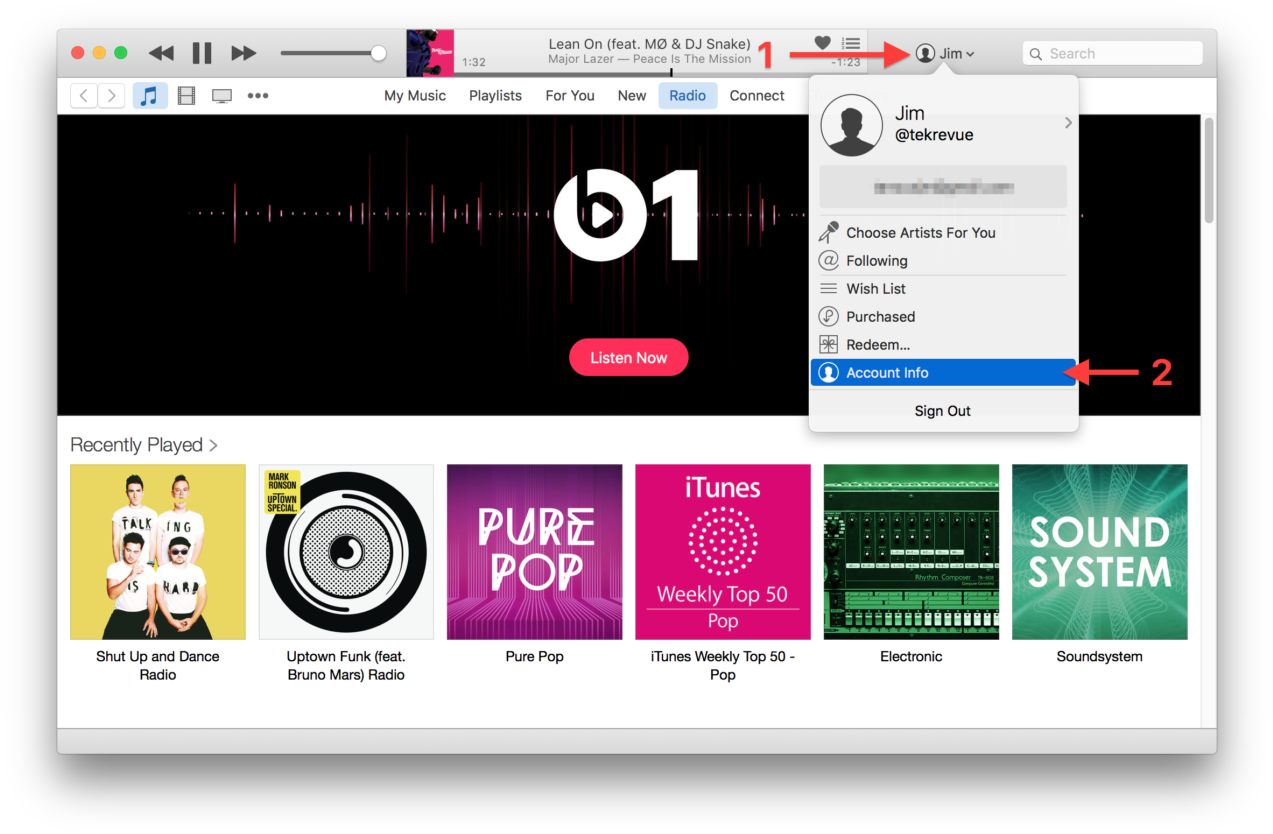
Task: Click the Lean On song title
Action: click(x=649, y=44)
